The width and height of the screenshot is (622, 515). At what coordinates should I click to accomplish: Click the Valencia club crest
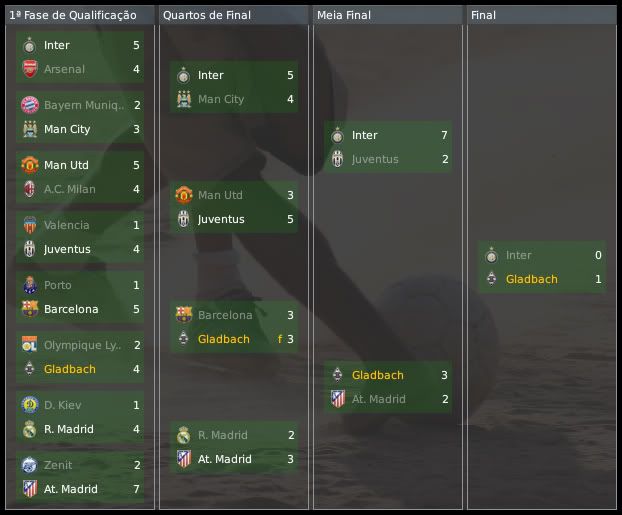pos(29,225)
